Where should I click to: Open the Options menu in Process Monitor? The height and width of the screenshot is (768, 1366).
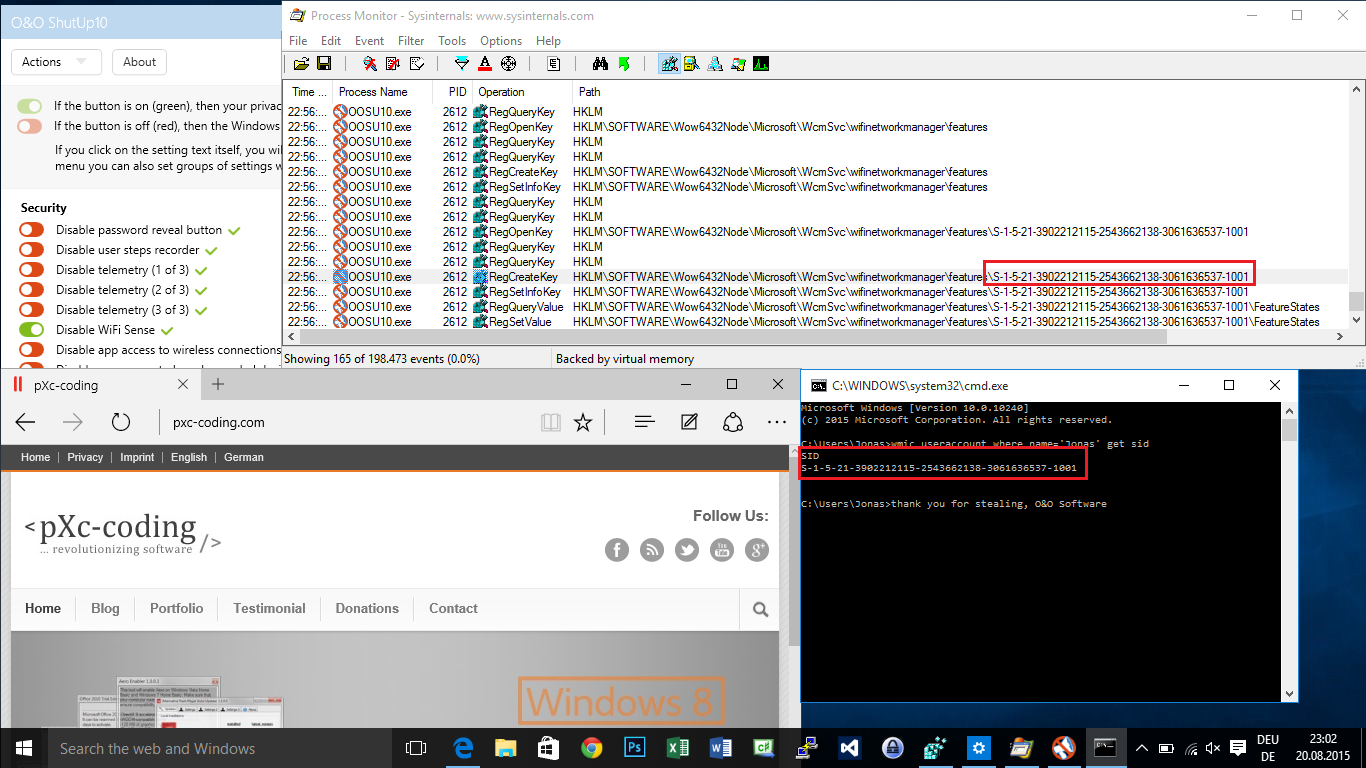coord(501,41)
